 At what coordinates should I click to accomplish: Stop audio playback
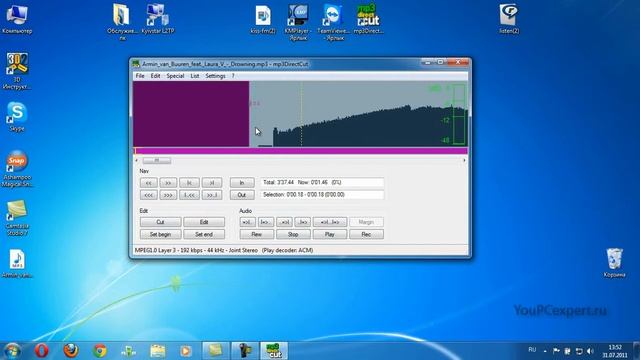293,234
